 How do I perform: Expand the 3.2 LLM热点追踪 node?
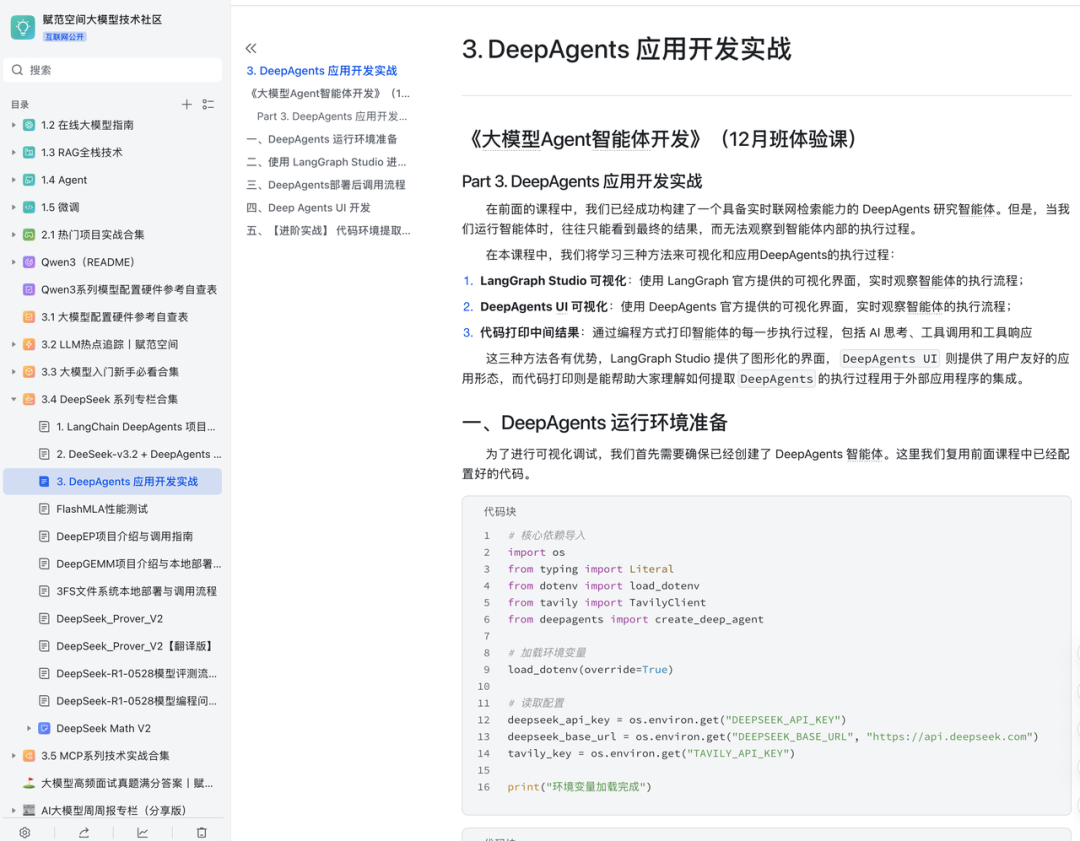(x=13, y=344)
